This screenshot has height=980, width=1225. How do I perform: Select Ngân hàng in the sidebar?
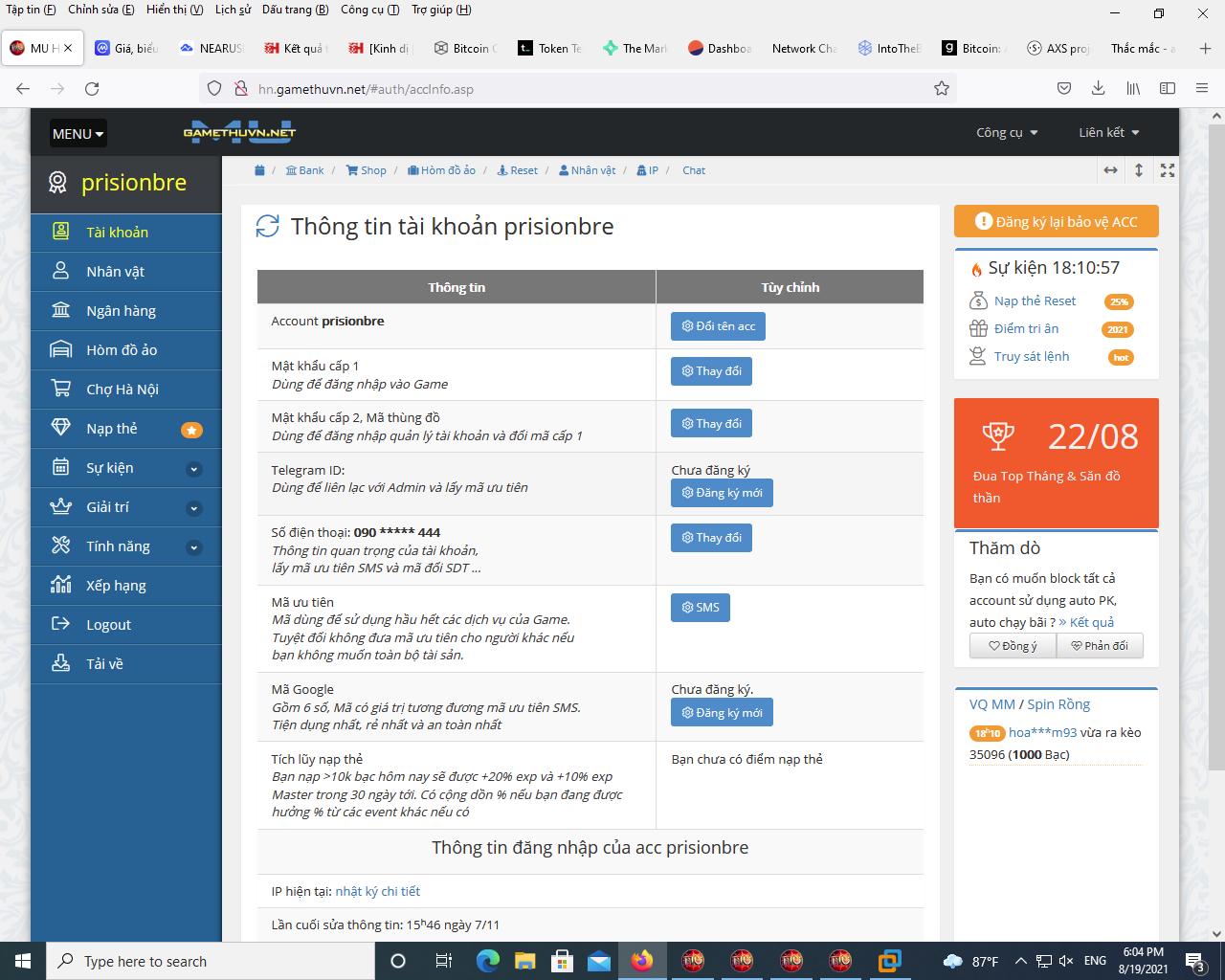pos(121,311)
